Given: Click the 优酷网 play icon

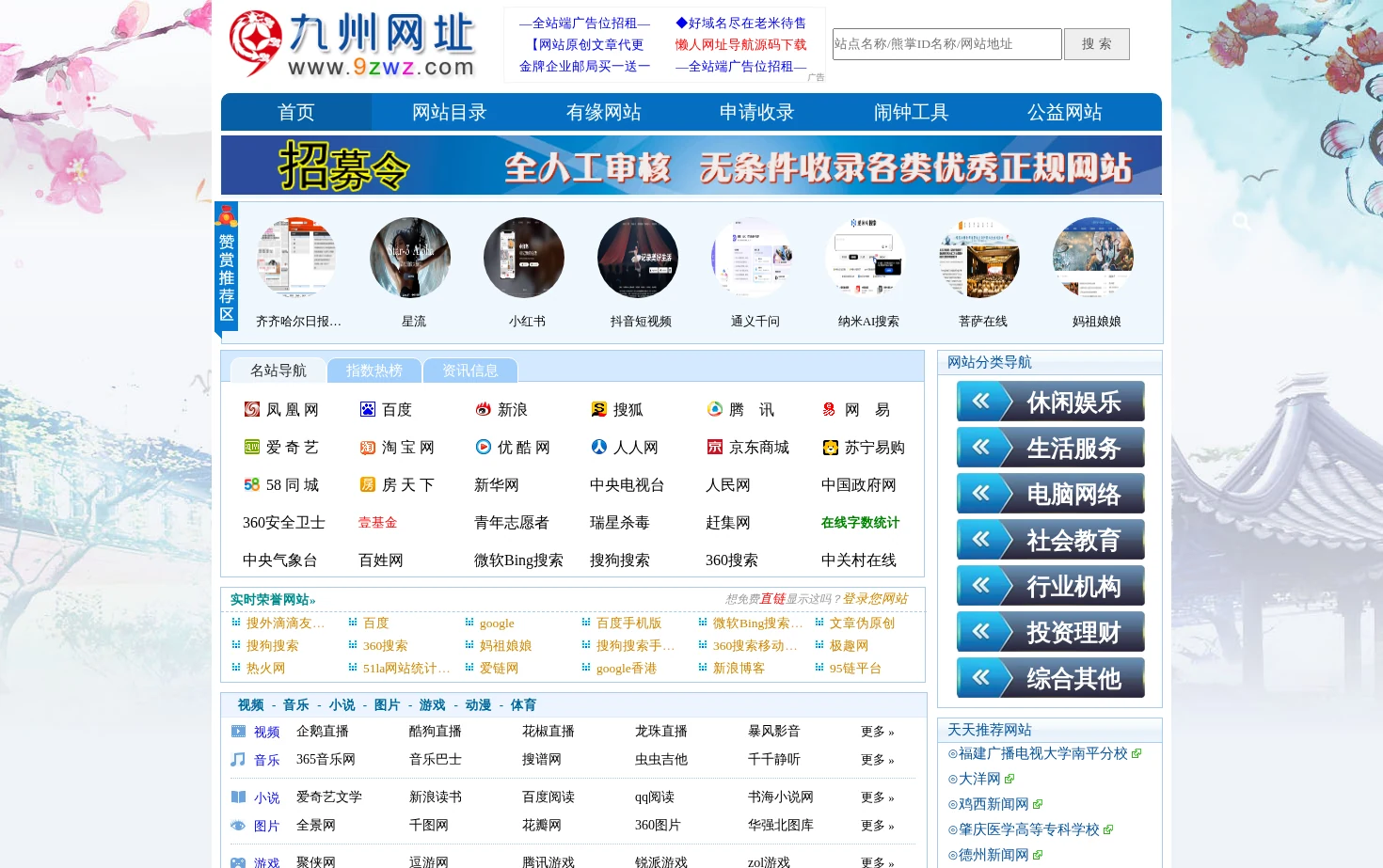Looking at the screenshot, I should 483,447.
